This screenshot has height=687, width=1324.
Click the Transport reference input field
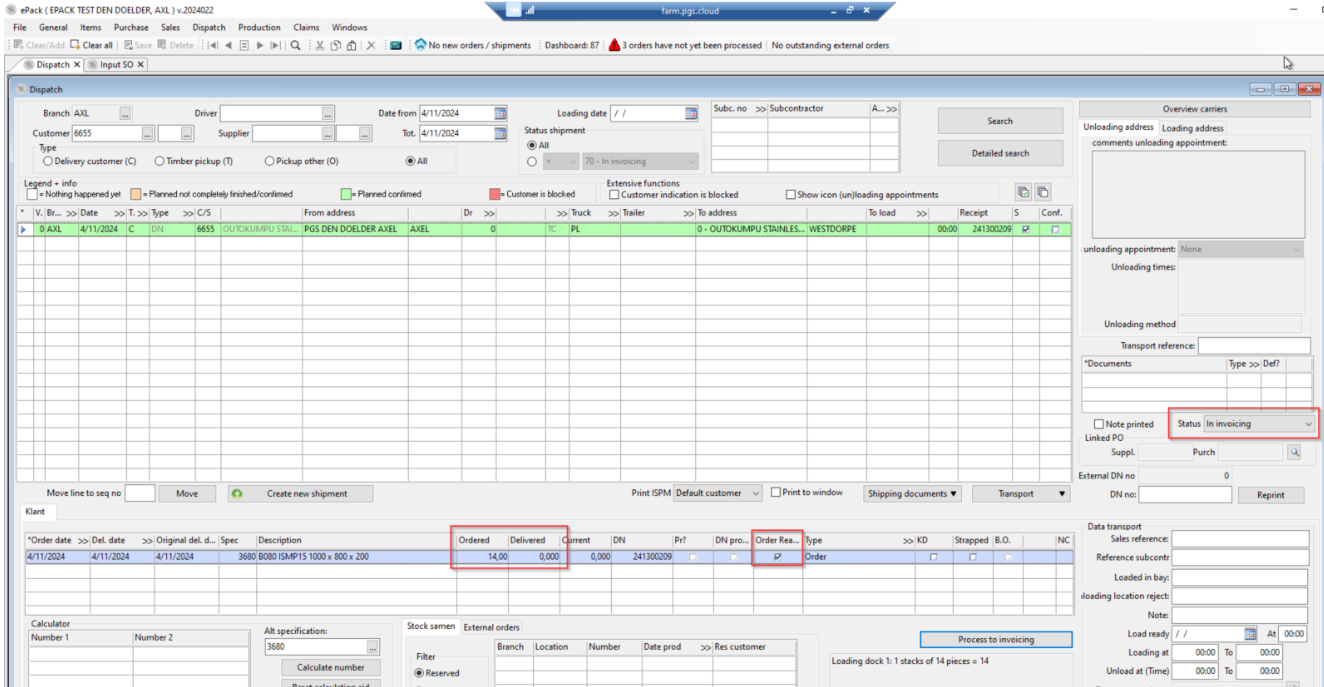[x=1253, y=346]
